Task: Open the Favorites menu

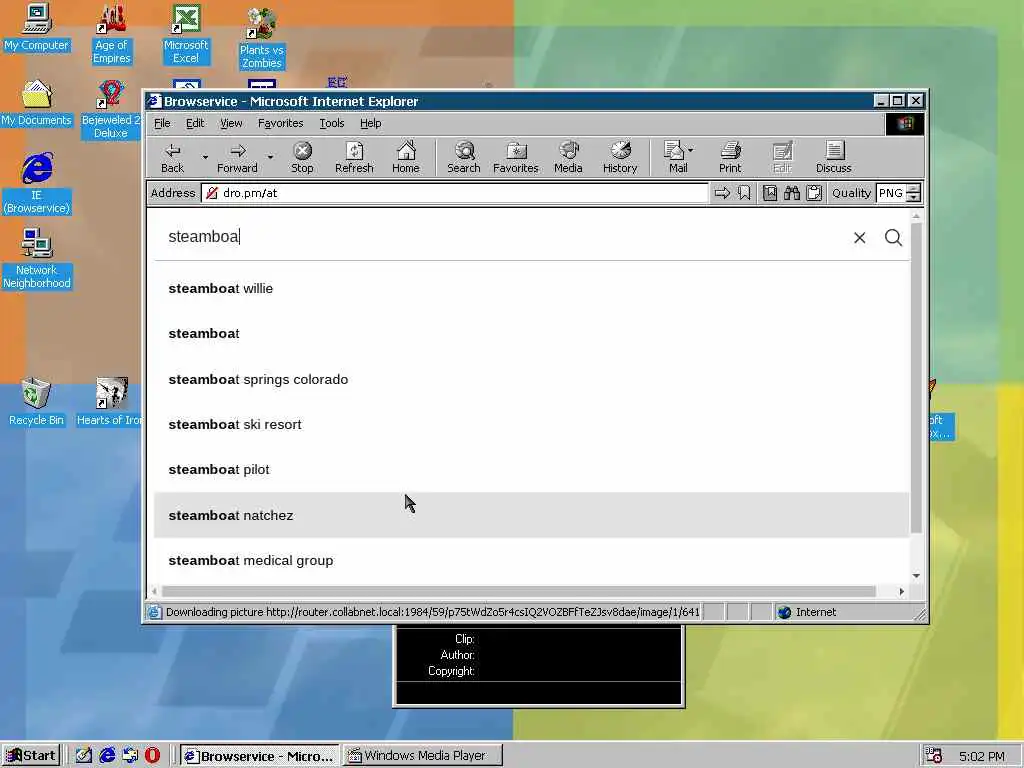Action: pyautogui.click(x=280, y=123)
